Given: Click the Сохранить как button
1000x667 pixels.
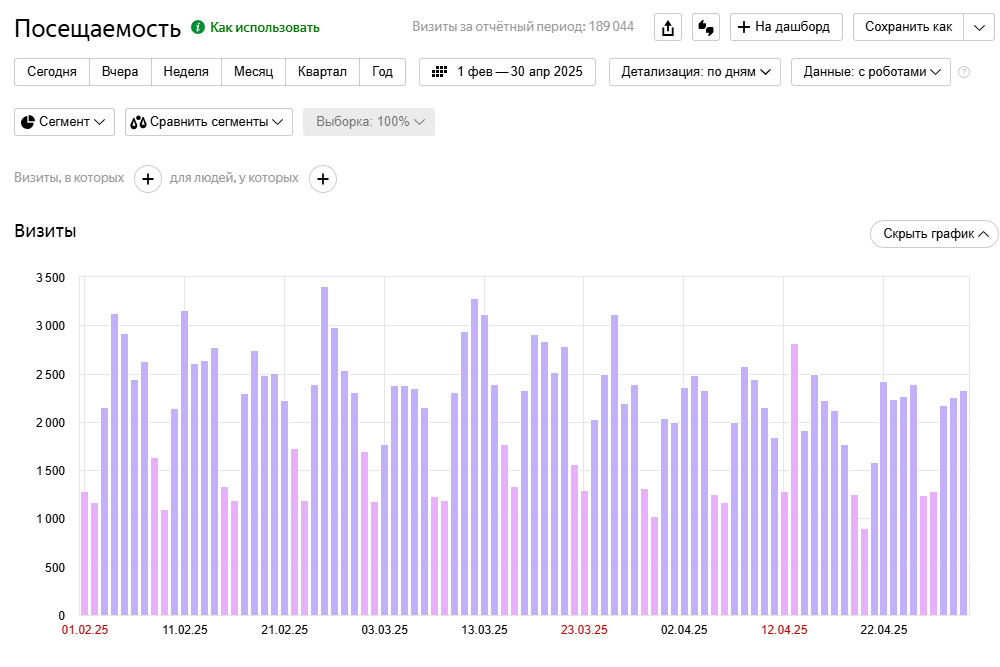Looking at the screenshot, I should [908, 27].
